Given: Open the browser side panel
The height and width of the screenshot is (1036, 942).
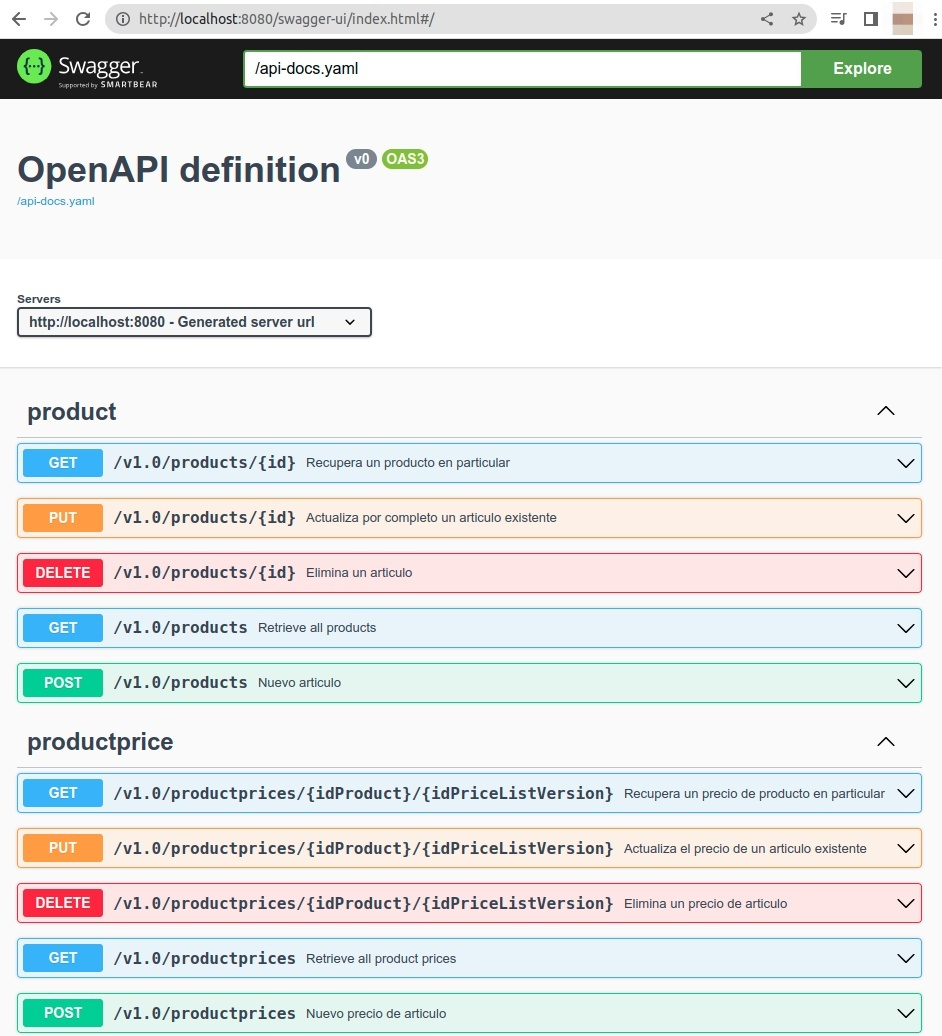Looking at the screenshot, I should (871, 19).
